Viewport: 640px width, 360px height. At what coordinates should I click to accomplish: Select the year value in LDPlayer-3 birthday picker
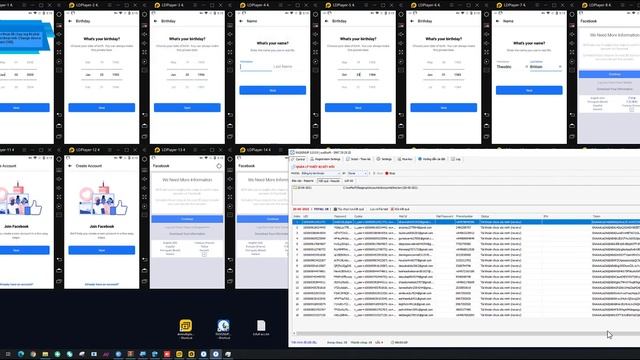[201, 75]
